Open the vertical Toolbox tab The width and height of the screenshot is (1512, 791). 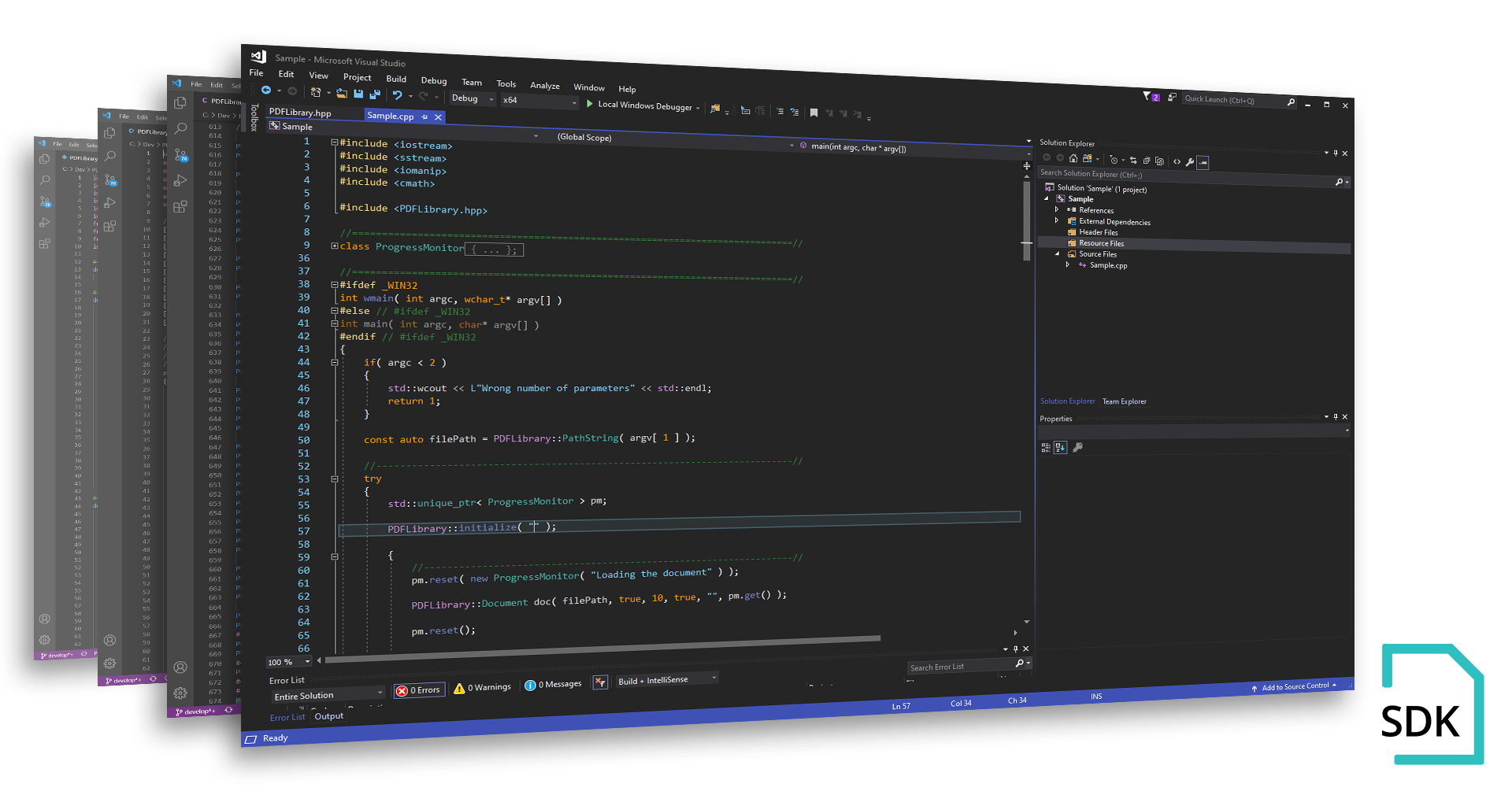254,116
